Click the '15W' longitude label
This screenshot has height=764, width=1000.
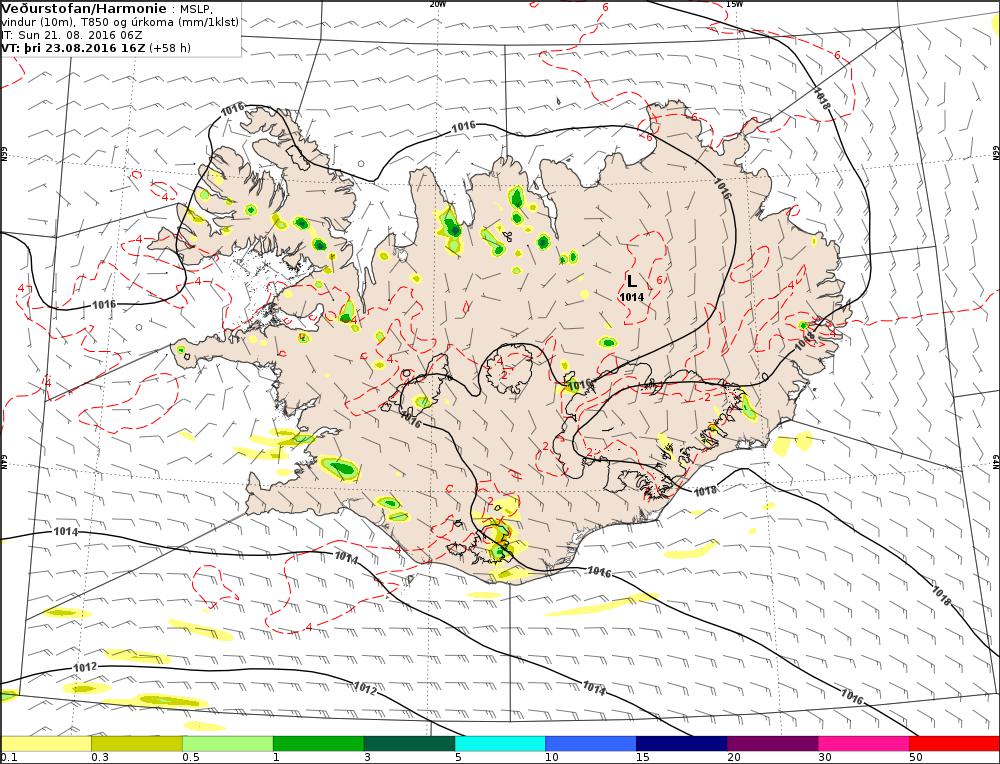[x=735, y=4]
